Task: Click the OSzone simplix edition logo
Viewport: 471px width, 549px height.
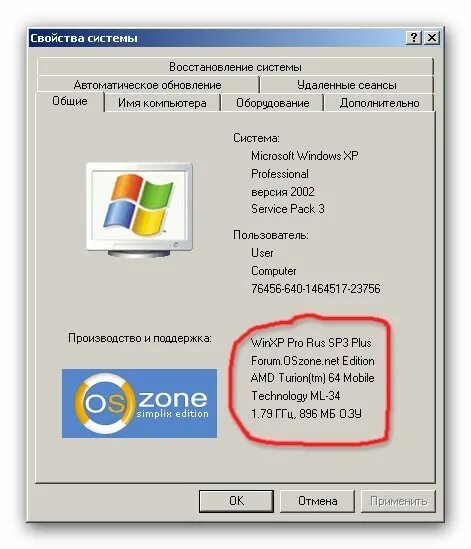Action: 139,403
